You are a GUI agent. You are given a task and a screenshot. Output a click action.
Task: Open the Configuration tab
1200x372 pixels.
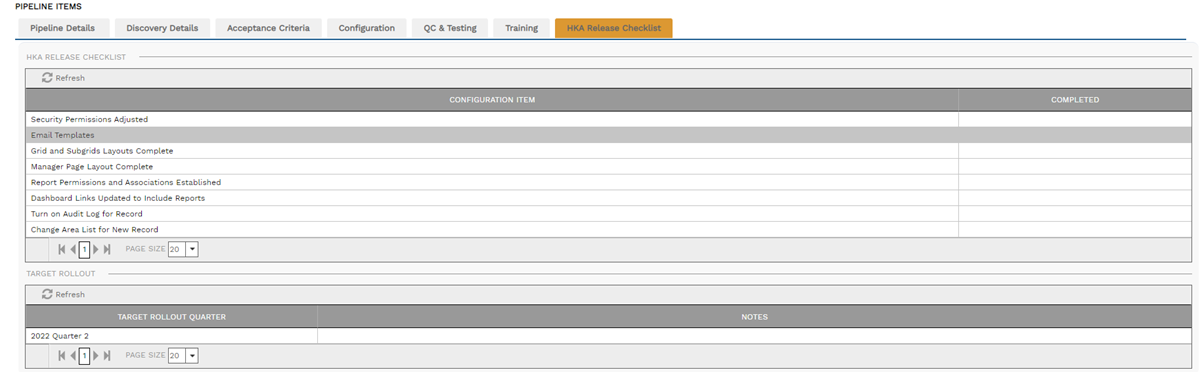[x=366, y=28]
